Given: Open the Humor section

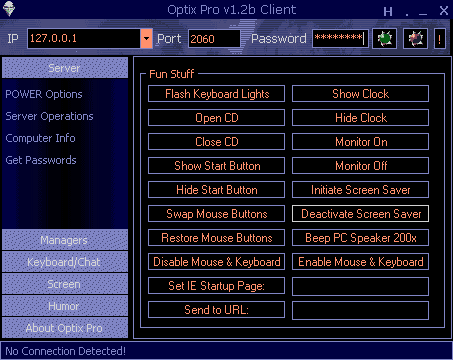Looking at the screenshot, I should tap(65, 306).
